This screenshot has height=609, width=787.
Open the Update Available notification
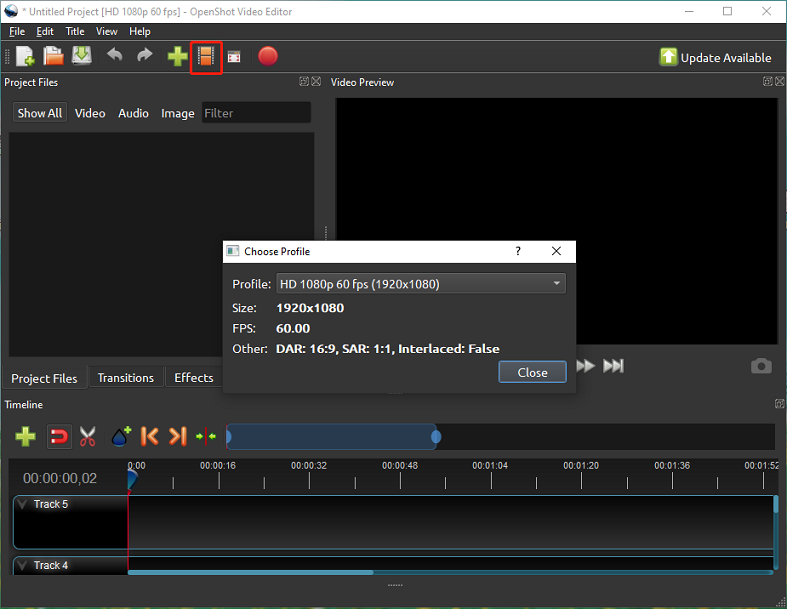coord(715,57)
